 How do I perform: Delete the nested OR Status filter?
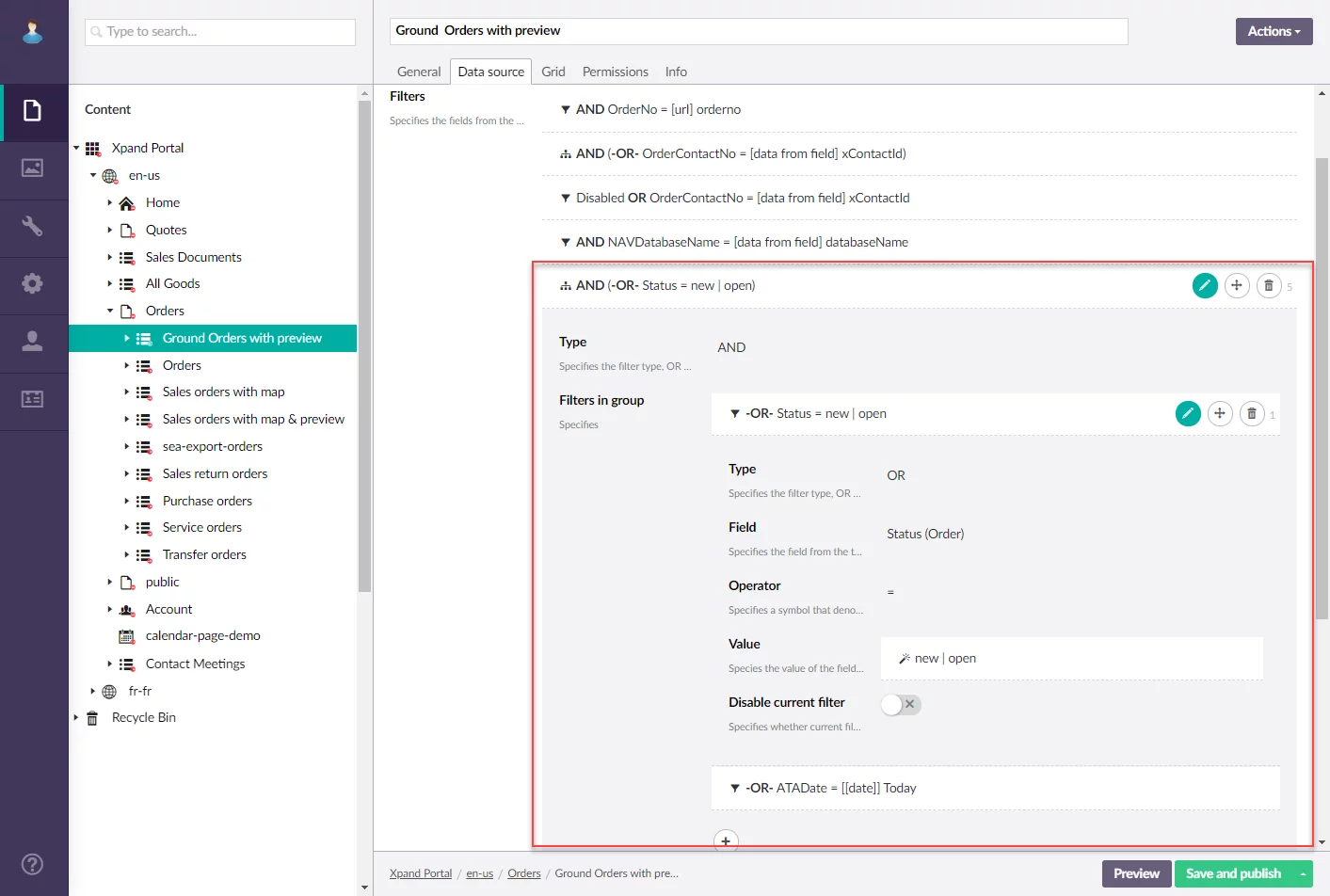1252,414
